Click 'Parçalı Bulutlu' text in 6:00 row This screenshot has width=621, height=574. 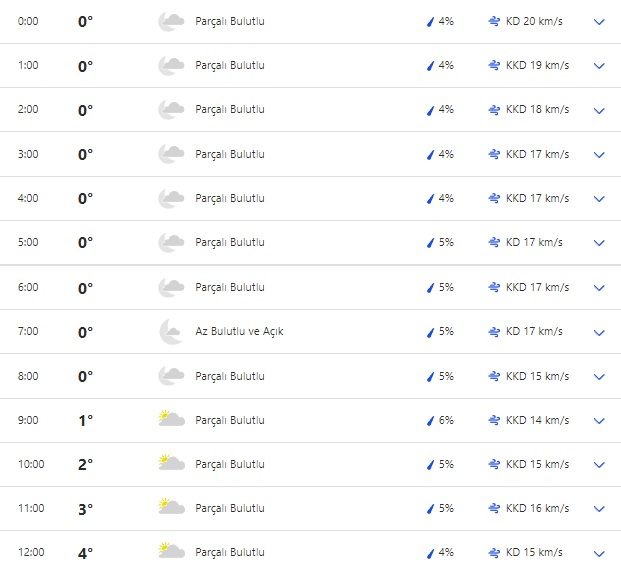pyautogui.click(x=230, y=288)
